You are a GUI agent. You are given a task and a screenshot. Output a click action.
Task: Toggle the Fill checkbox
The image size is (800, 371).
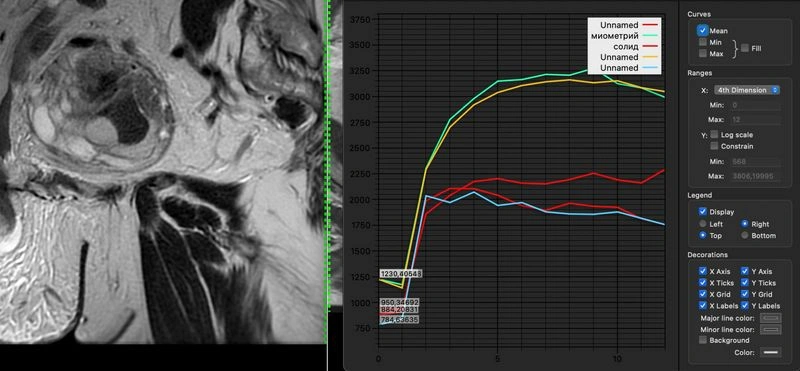(x=745, y=47)
